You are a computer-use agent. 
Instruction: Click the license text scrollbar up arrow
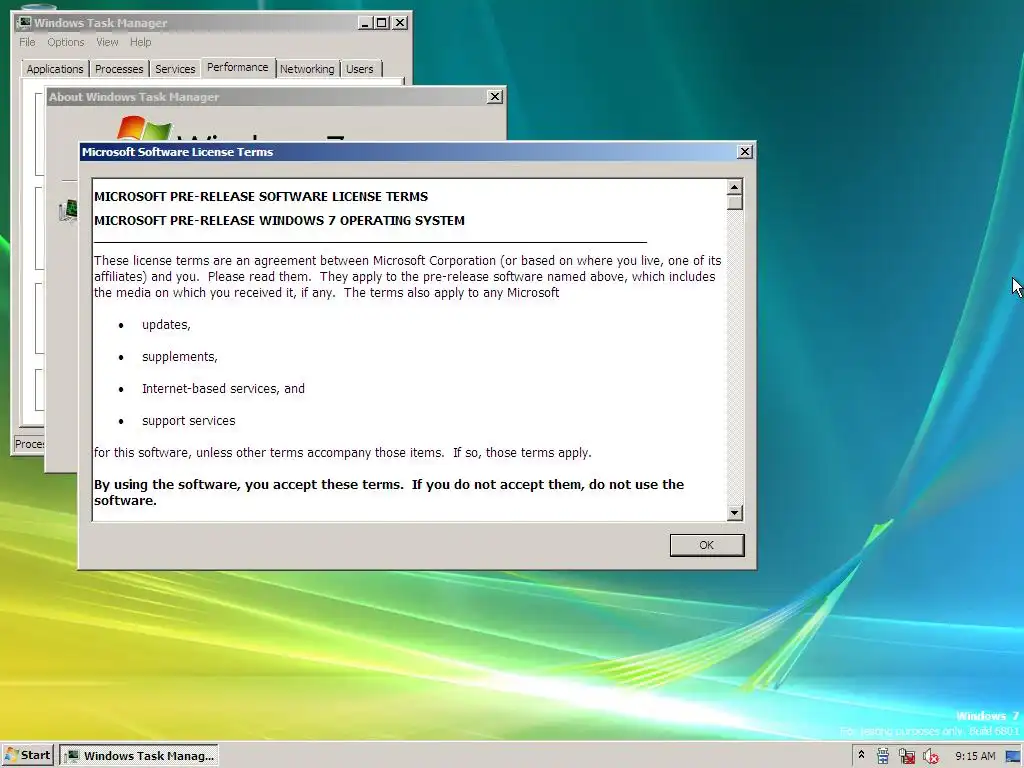735,187
